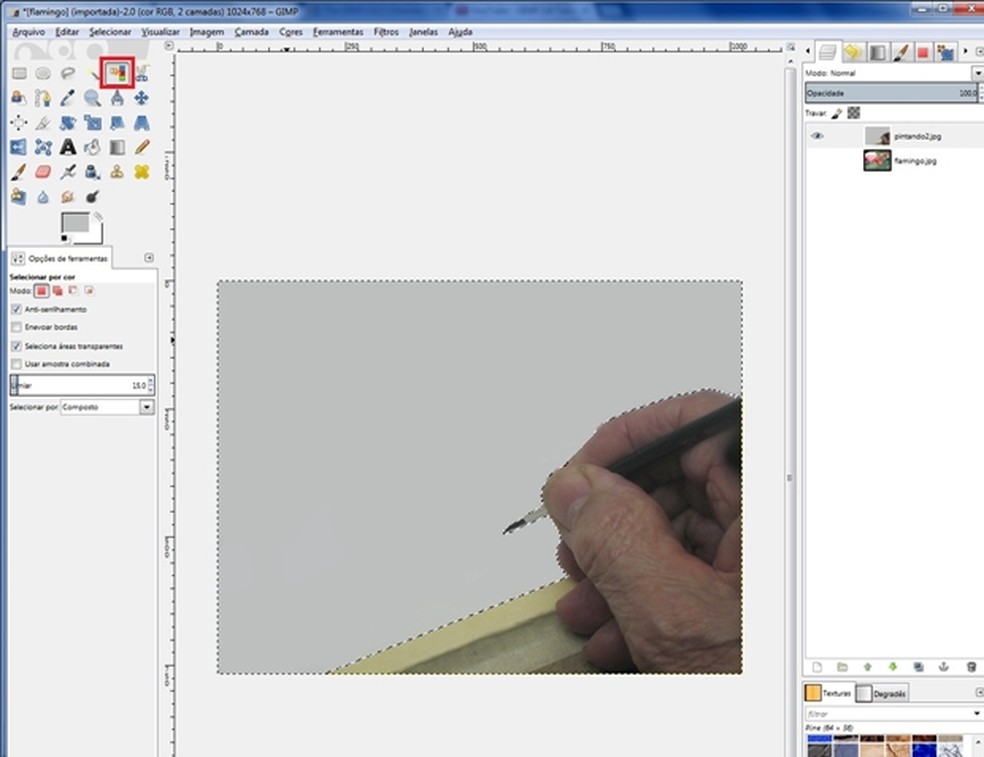Open the Camada menu
Viewport: 984px width, 757px height.
252,32
